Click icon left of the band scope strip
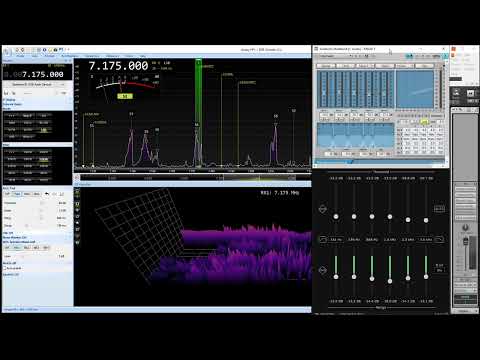This screenshot has width=480, height=360. coord(77,177)
